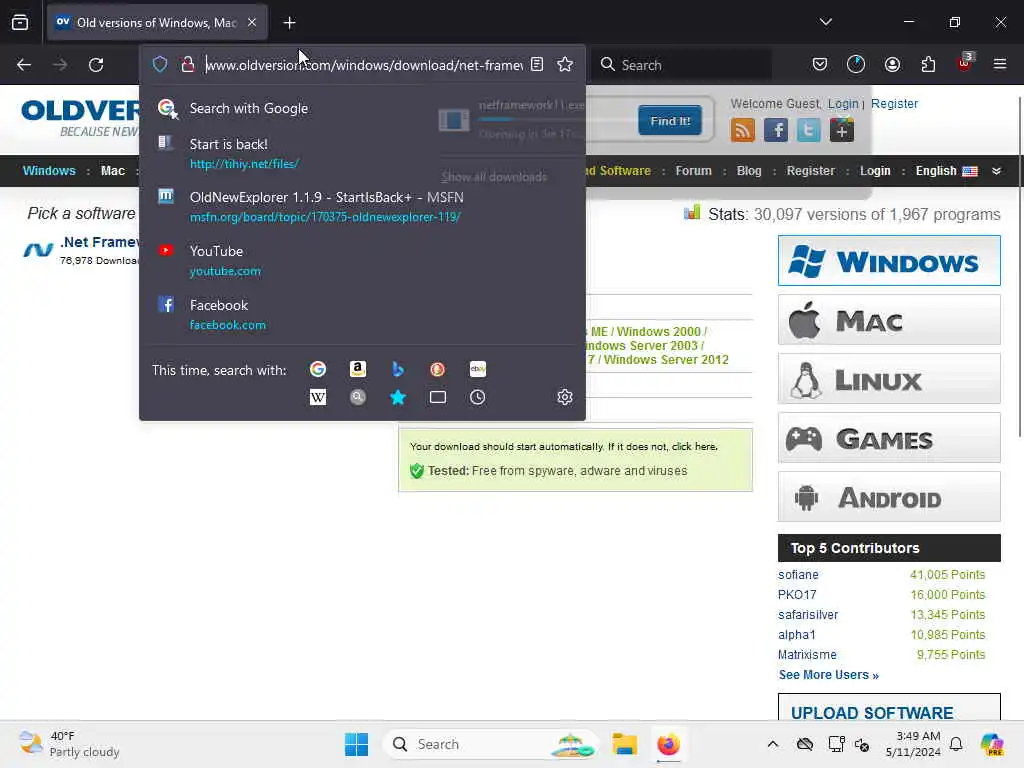Bookmark this page with star icon
Screen dimensions: 1024x768
point(565,64)
